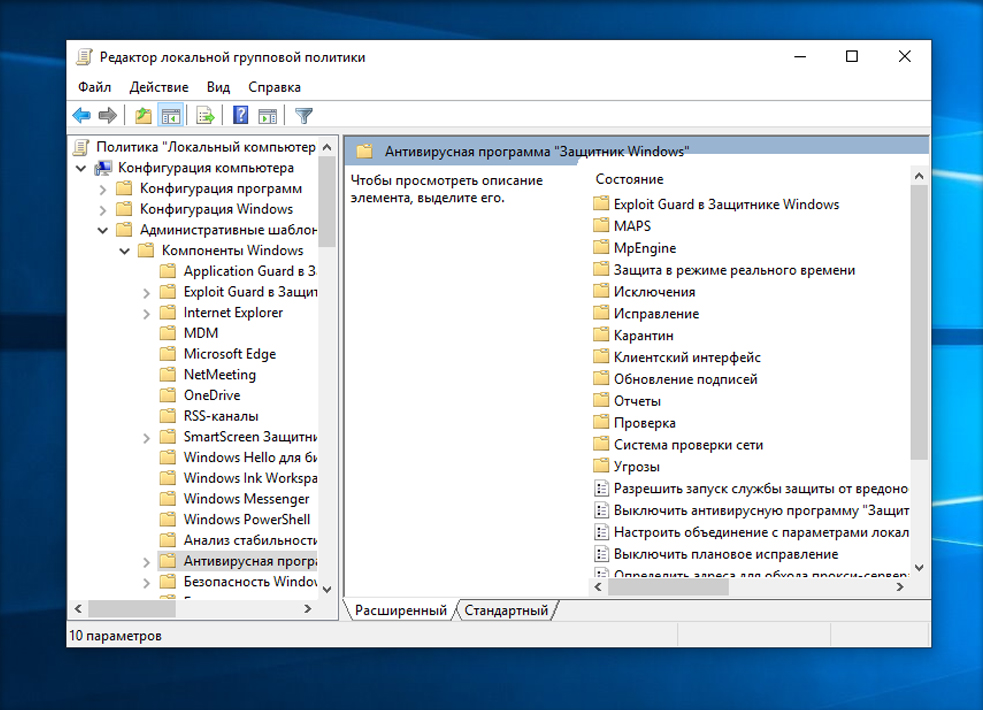Collapse the Компоненты Windows node
The width and height of the screenshot is (983, 710).
pyautogui.click(x=125, y=251)
